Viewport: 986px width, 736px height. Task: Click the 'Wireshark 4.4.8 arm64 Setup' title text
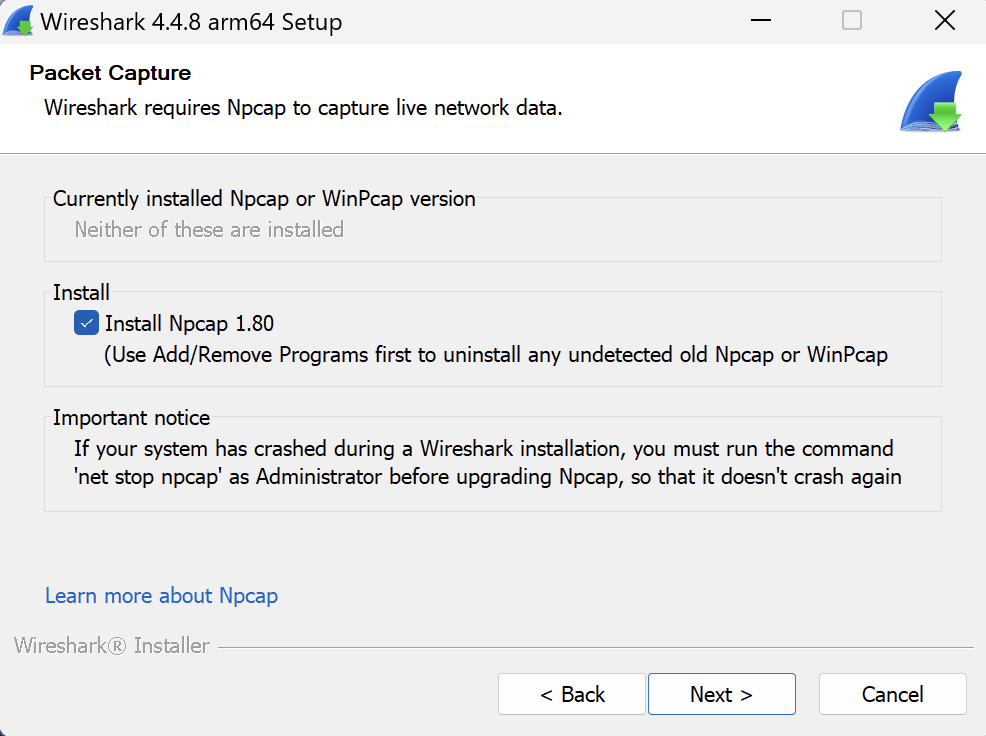[x=191, y=21]
